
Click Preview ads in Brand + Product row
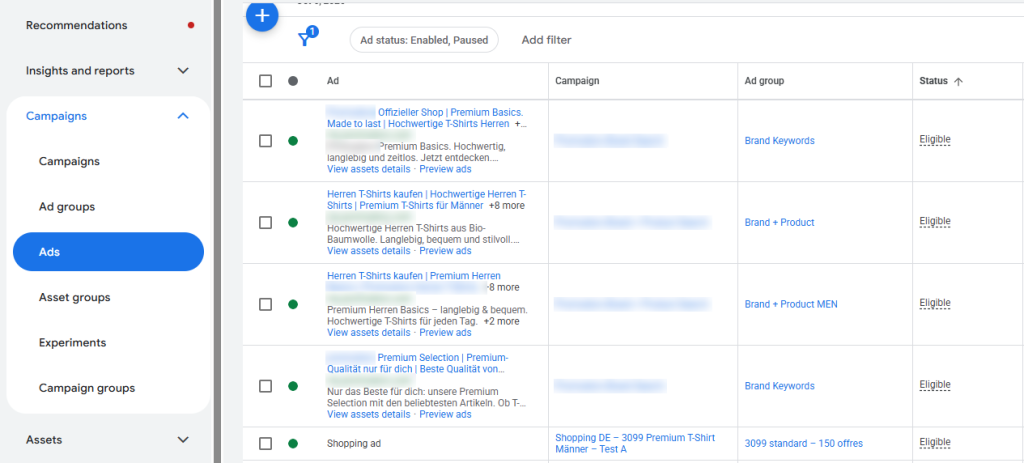point(445,251)
